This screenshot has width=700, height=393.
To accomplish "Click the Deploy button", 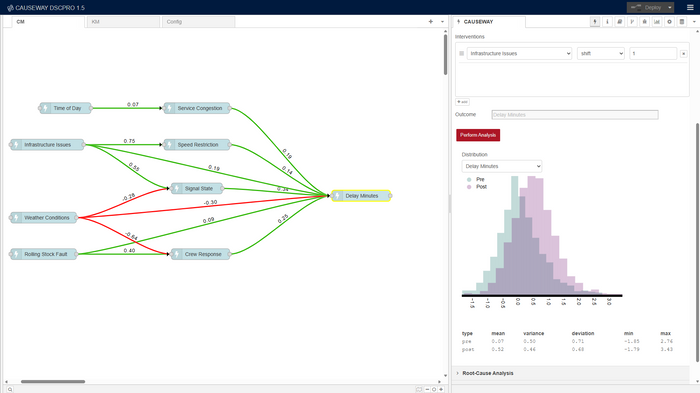I will click(x=646, y=8).
